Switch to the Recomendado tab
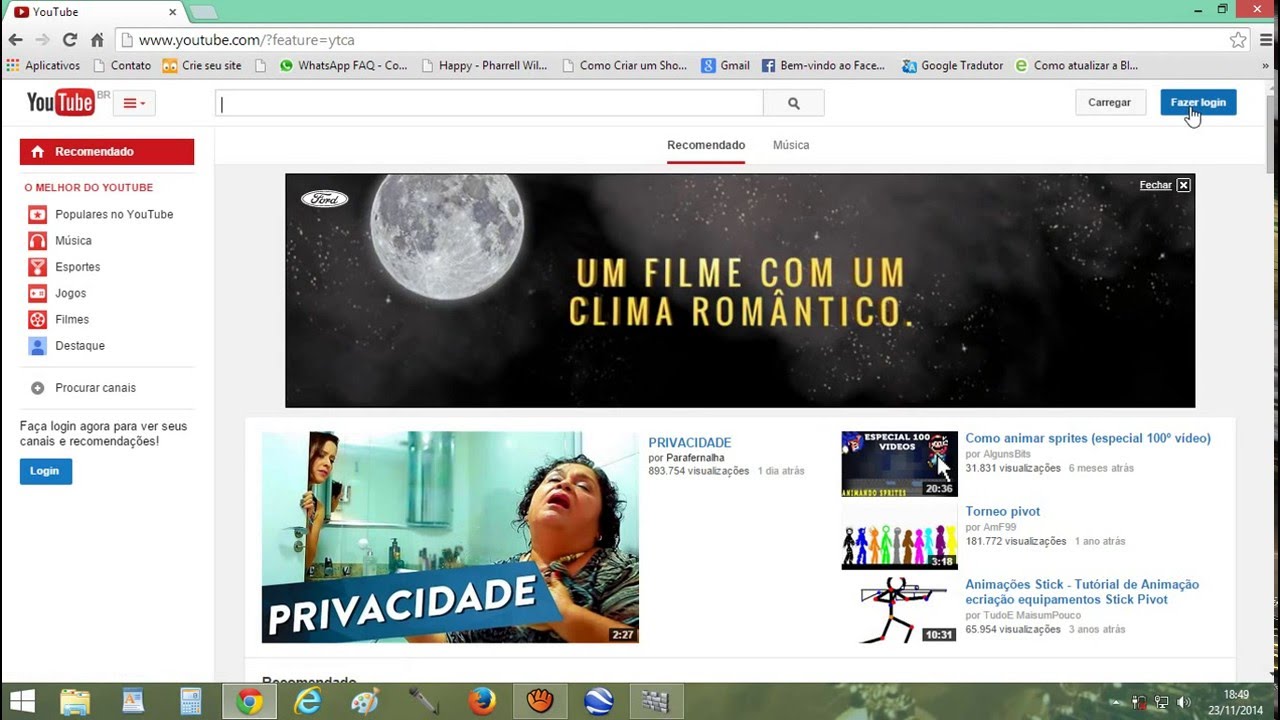 click(x=706, y=145)
